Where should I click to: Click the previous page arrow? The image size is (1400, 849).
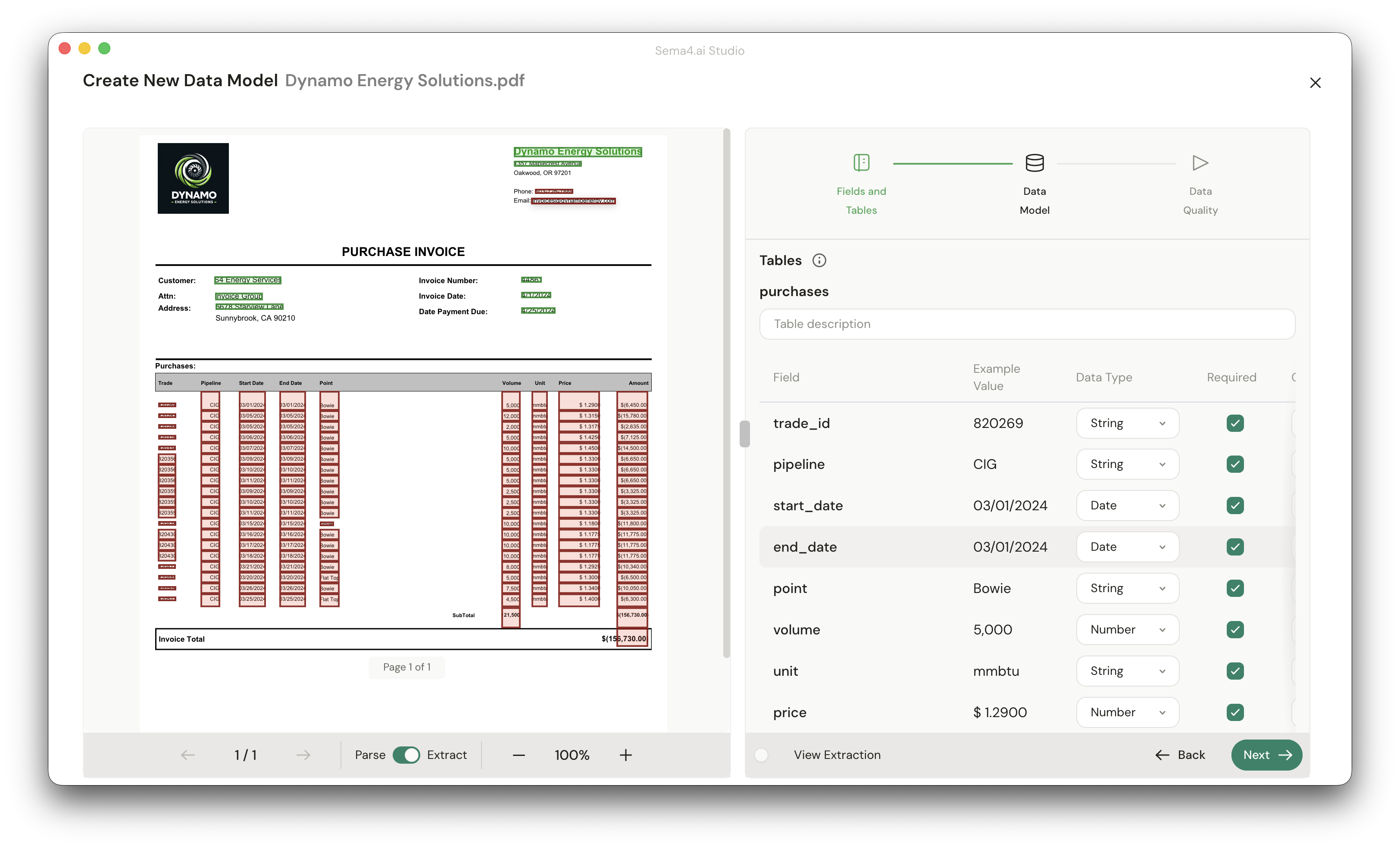coord(187,755)
